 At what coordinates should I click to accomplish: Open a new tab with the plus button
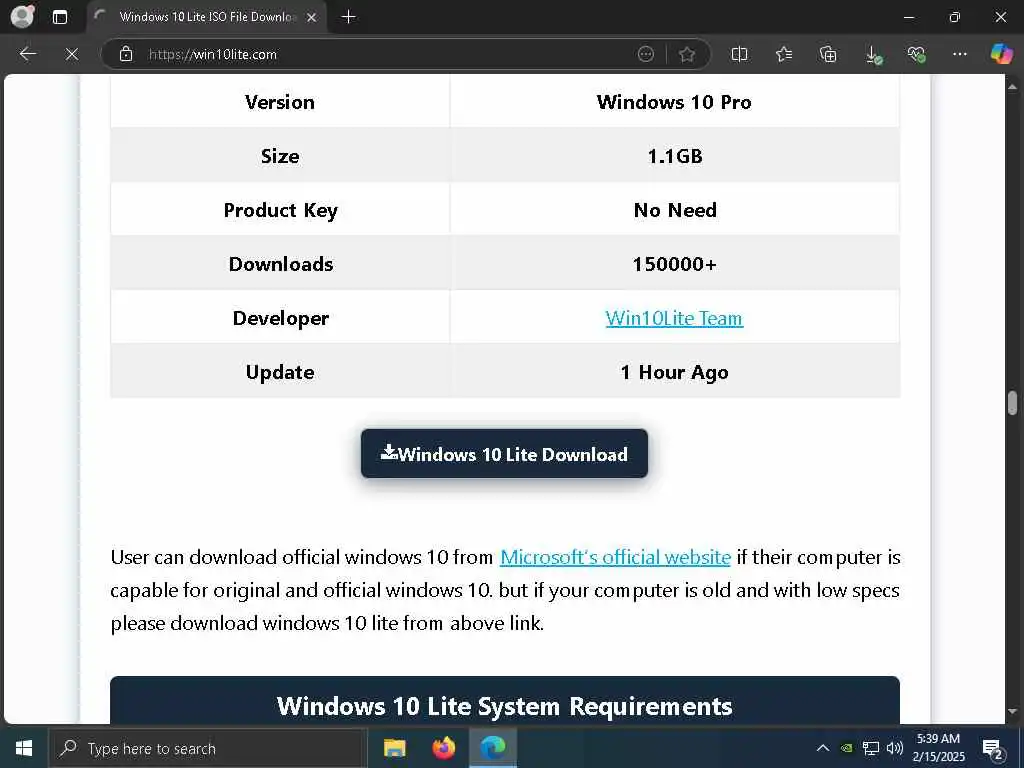pyautogui.click(x=349, y=17)
